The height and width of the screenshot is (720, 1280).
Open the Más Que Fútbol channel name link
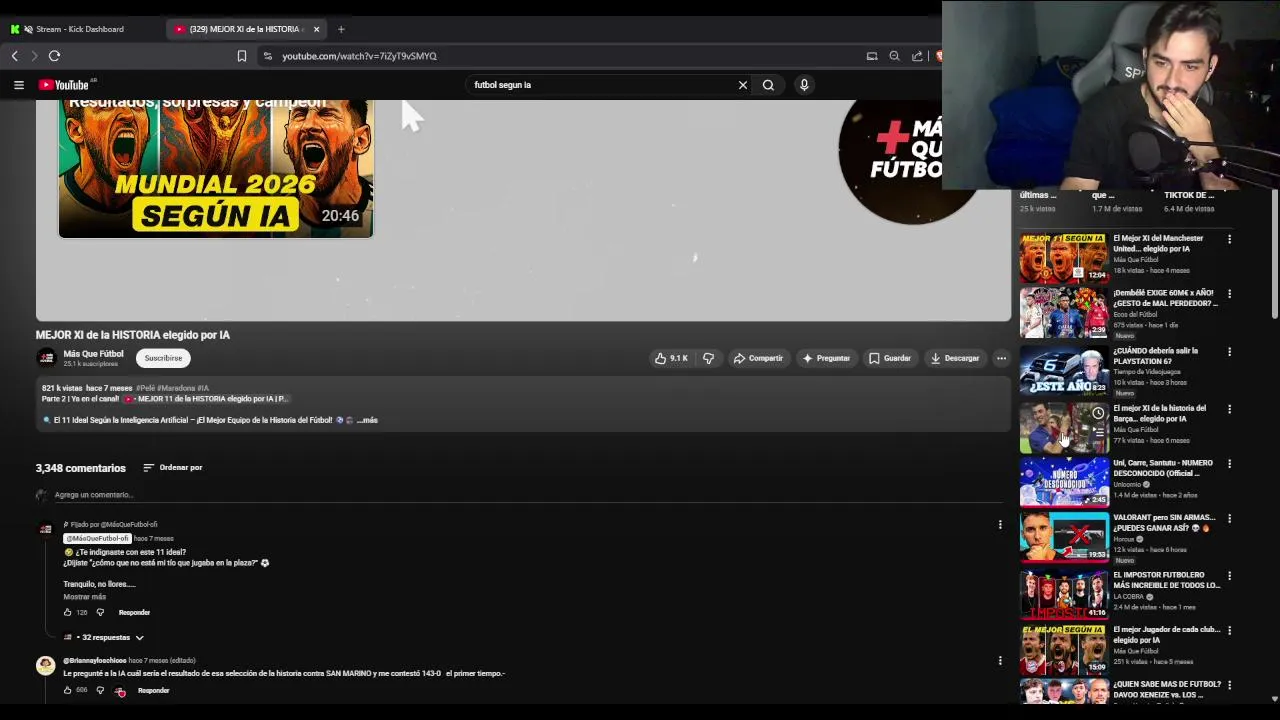point(93,354)
